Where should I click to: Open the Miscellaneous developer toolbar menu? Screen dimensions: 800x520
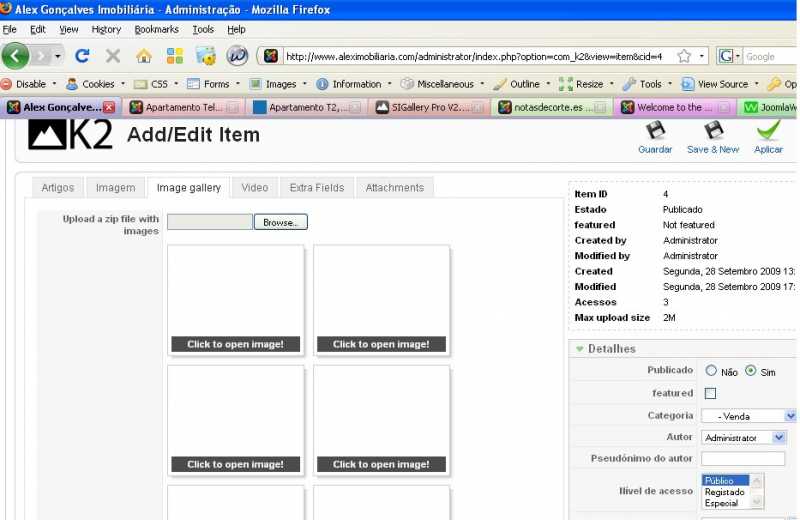pyautogui.click(x=442, y=84)
